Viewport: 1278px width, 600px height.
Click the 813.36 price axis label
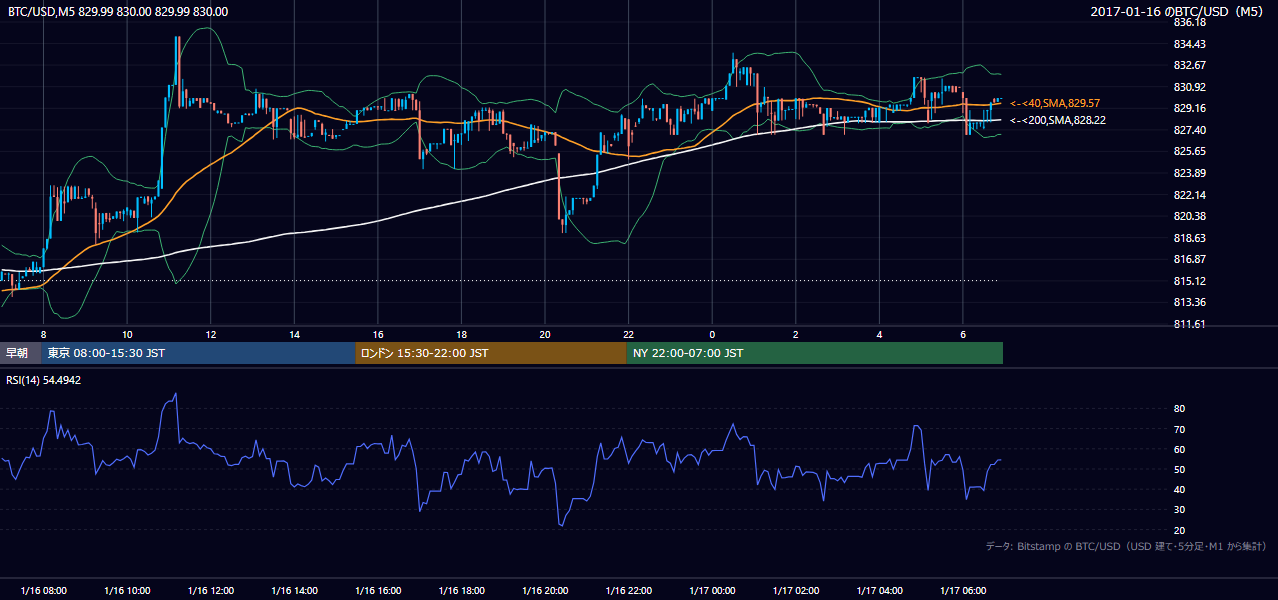pyautogui.click(x=1189, y=302)
